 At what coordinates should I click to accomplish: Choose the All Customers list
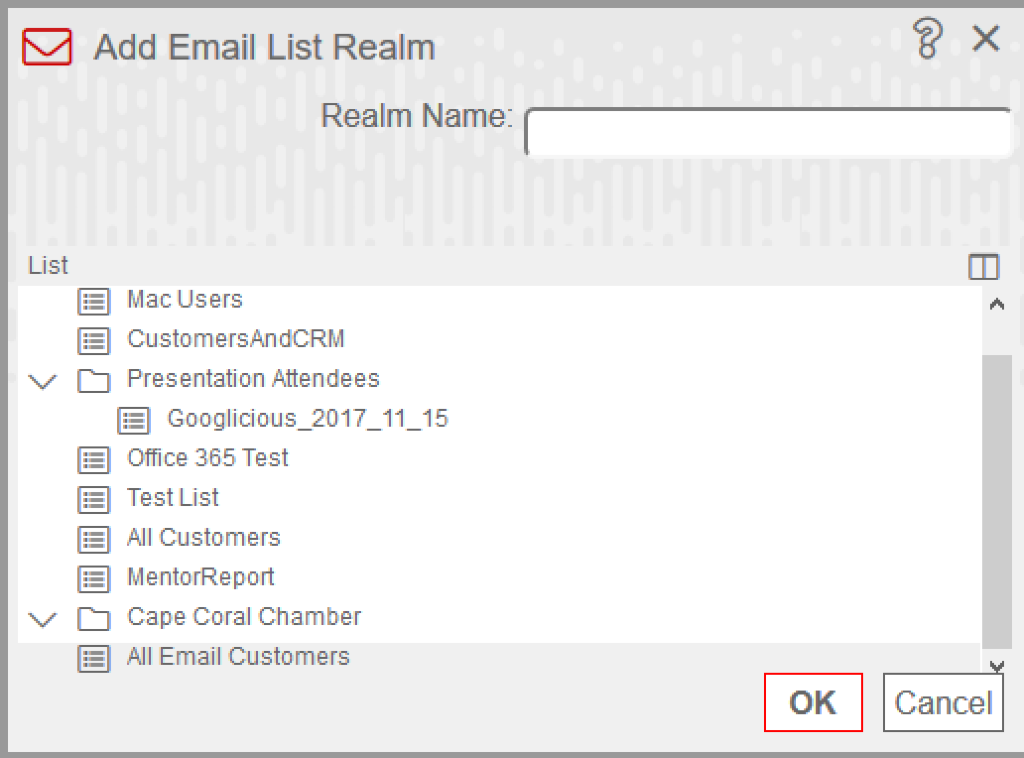[204, 537]
